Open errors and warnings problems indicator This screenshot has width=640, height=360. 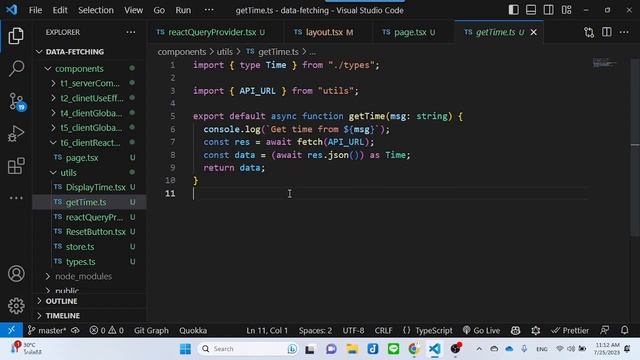(107, 330)
